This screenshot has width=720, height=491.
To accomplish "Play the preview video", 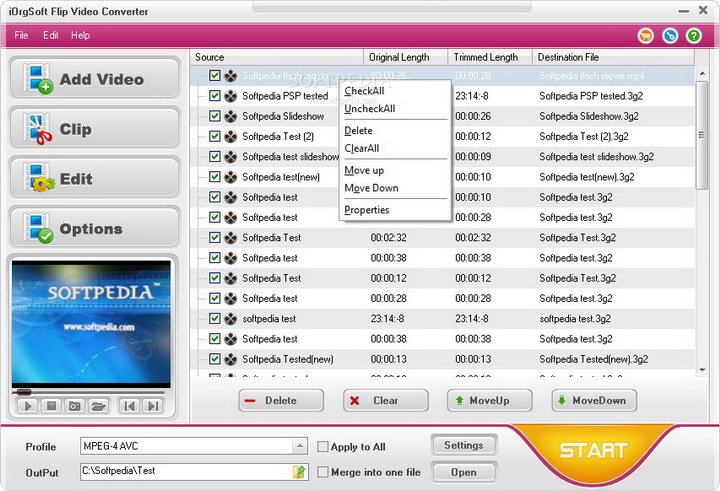I will (27, 406).
